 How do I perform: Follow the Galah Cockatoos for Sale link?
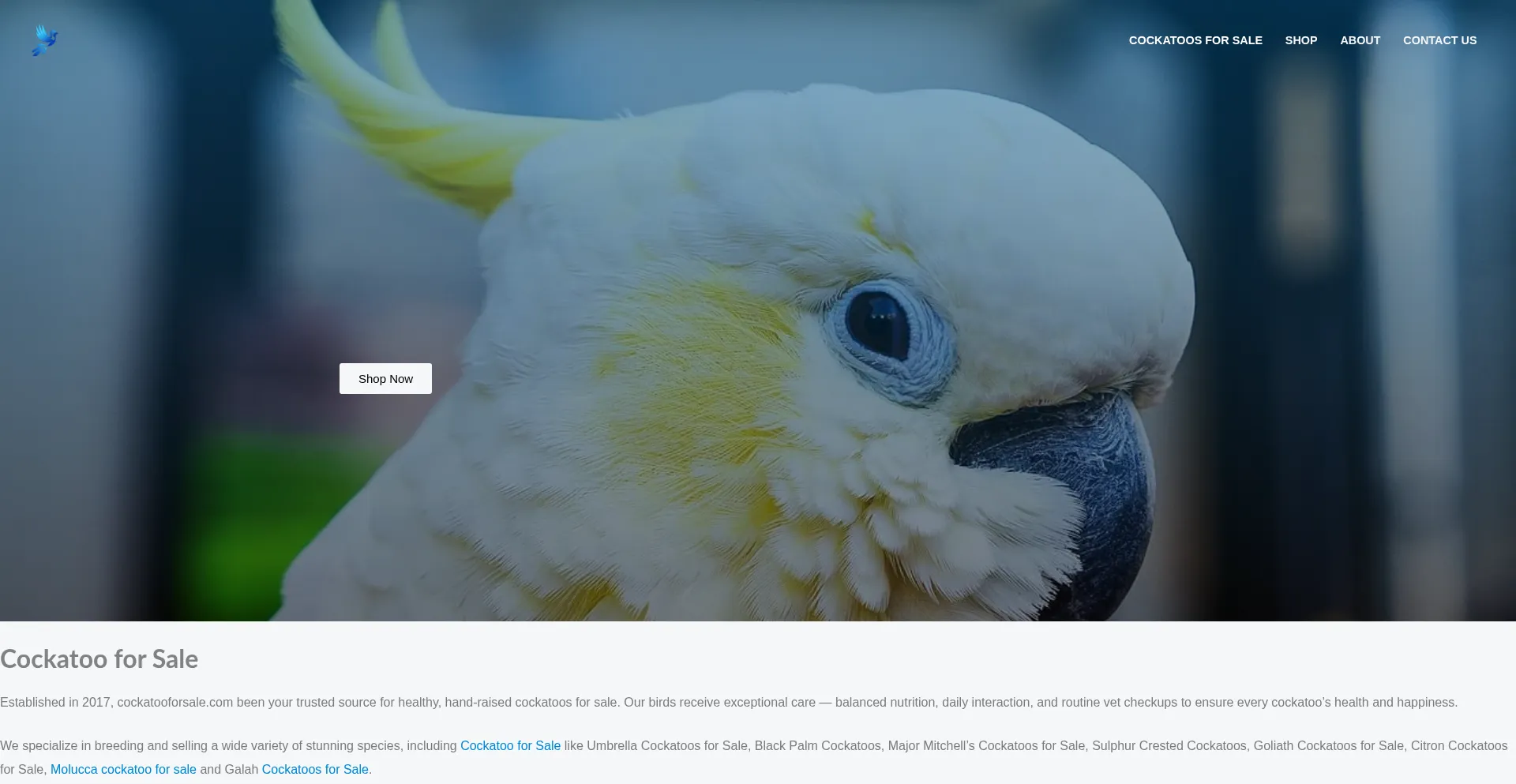tap(315, 769)
